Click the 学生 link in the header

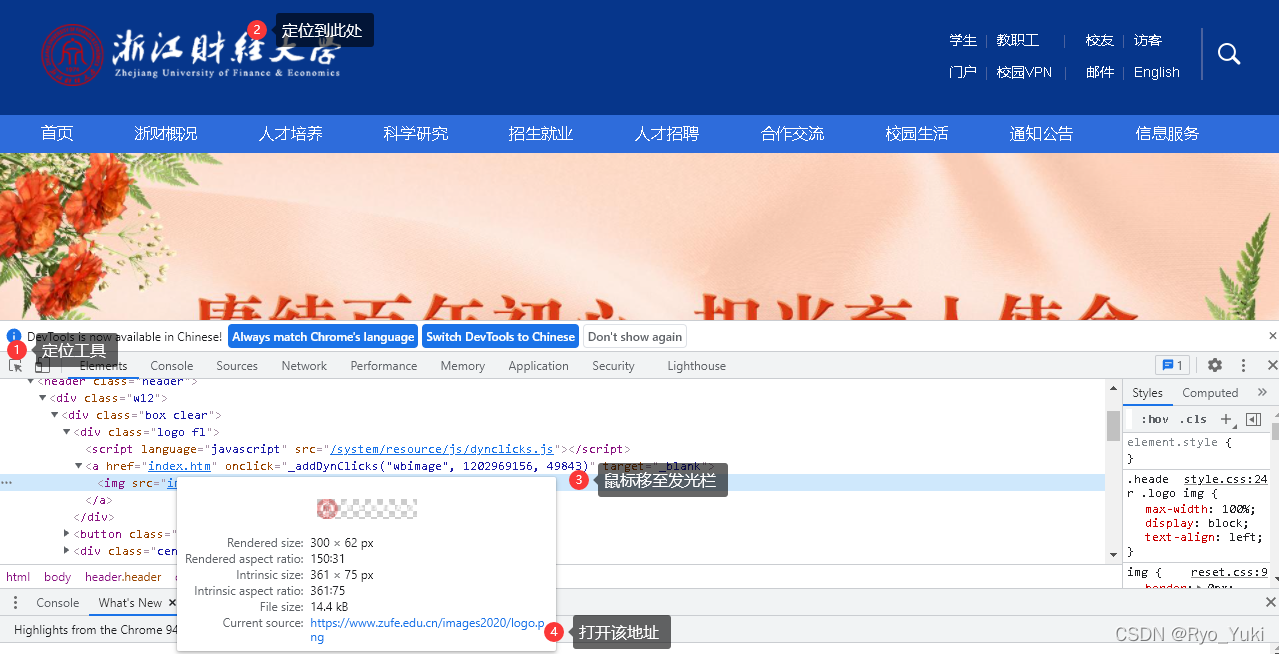pos(963,40)
